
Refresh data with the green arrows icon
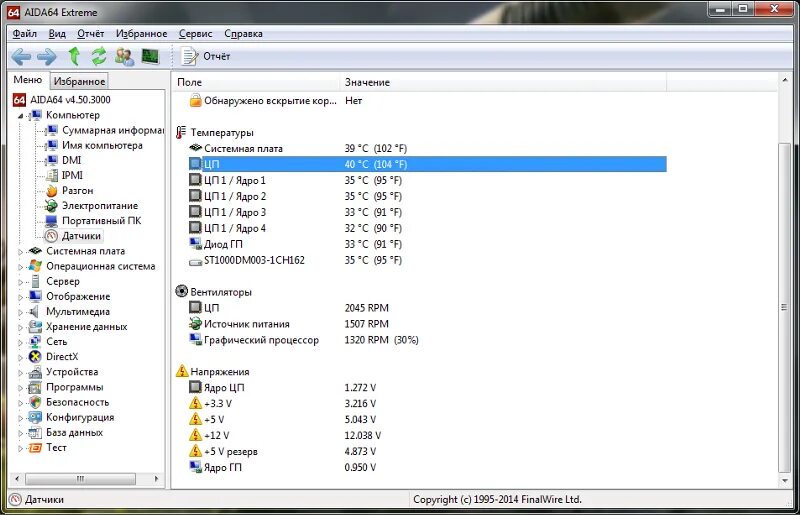pos(98,56)
